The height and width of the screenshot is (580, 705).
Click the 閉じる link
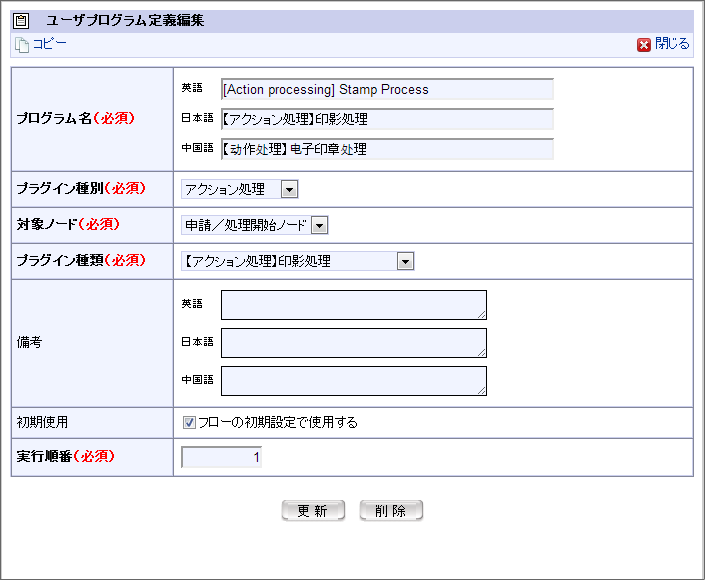point(672,44)
